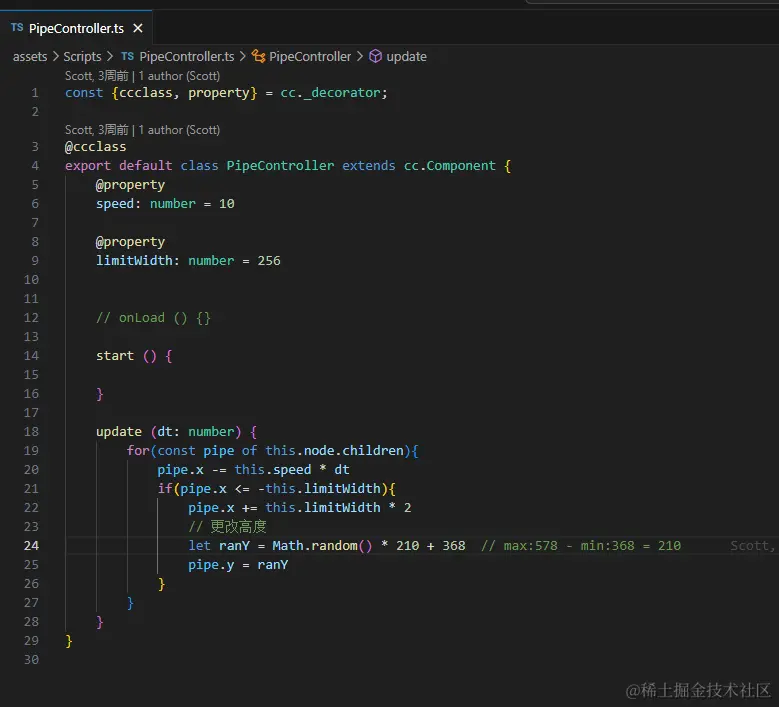Click the start method name

(115, 356)
